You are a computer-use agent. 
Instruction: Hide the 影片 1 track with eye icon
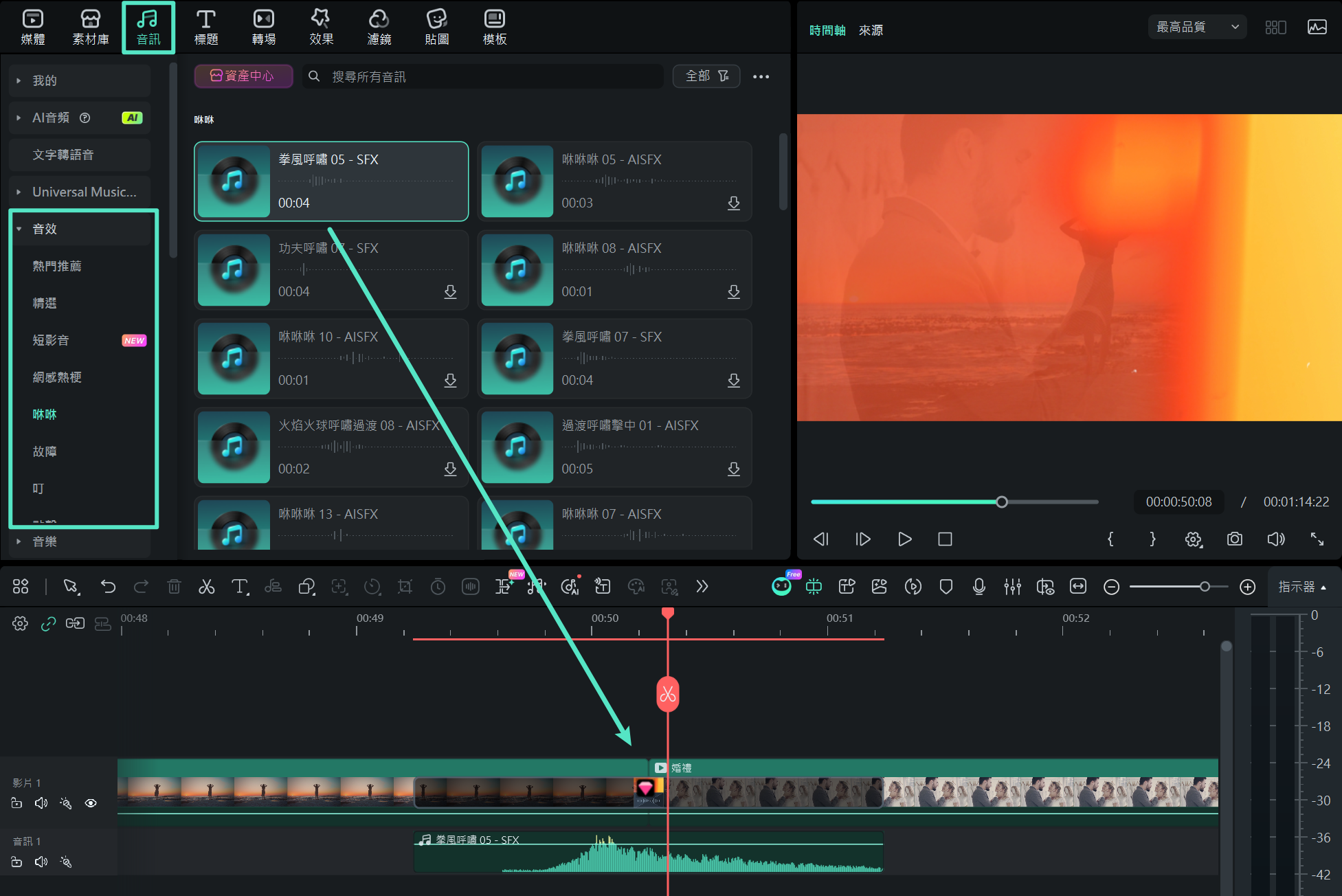[91, 803]
